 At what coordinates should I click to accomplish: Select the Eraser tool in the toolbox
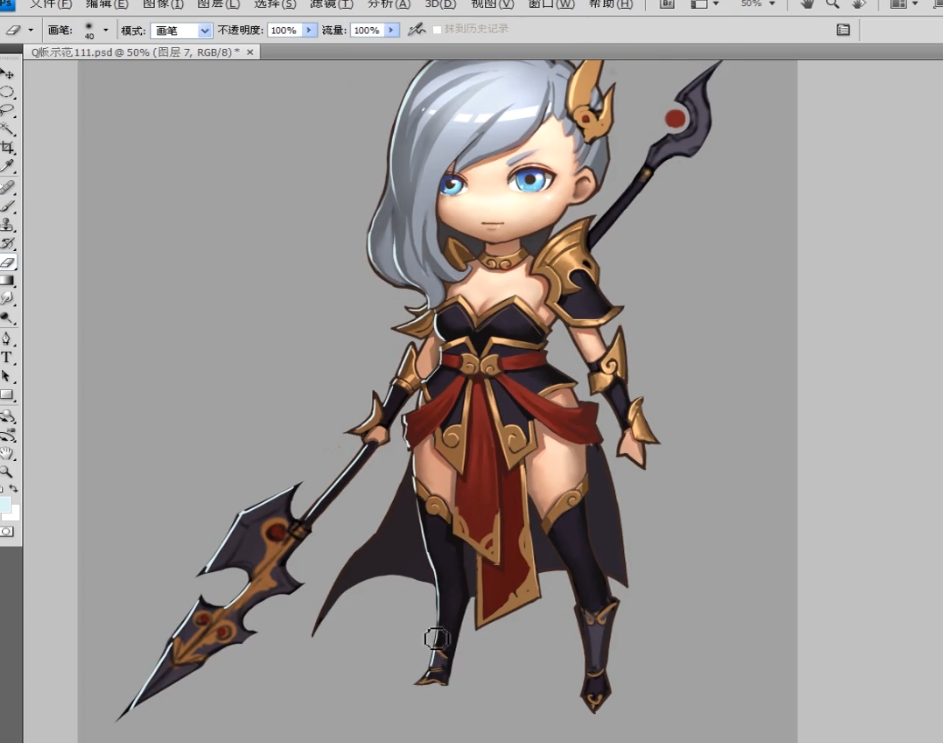tap(7, 262)
